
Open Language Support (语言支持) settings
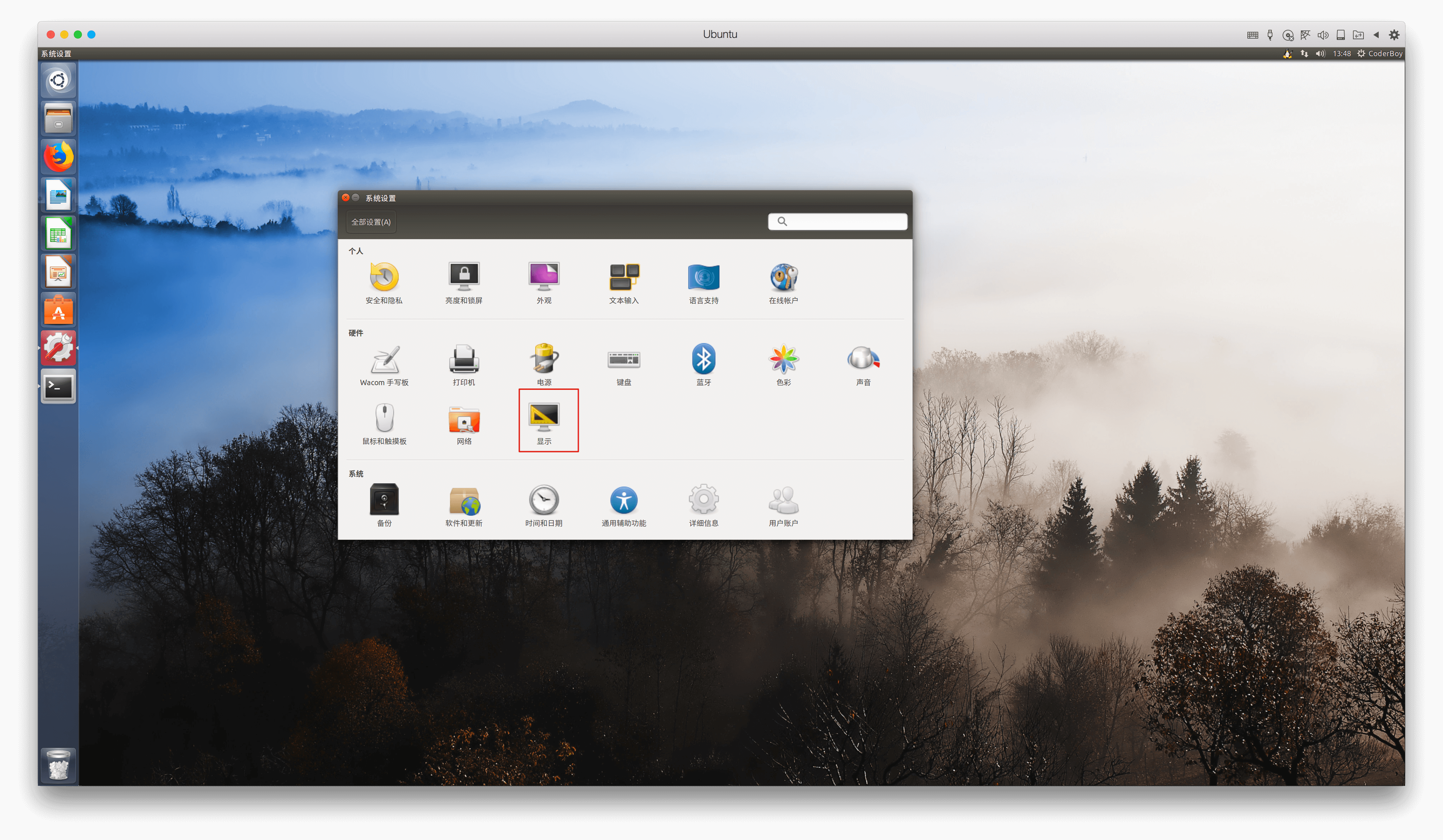703,283
